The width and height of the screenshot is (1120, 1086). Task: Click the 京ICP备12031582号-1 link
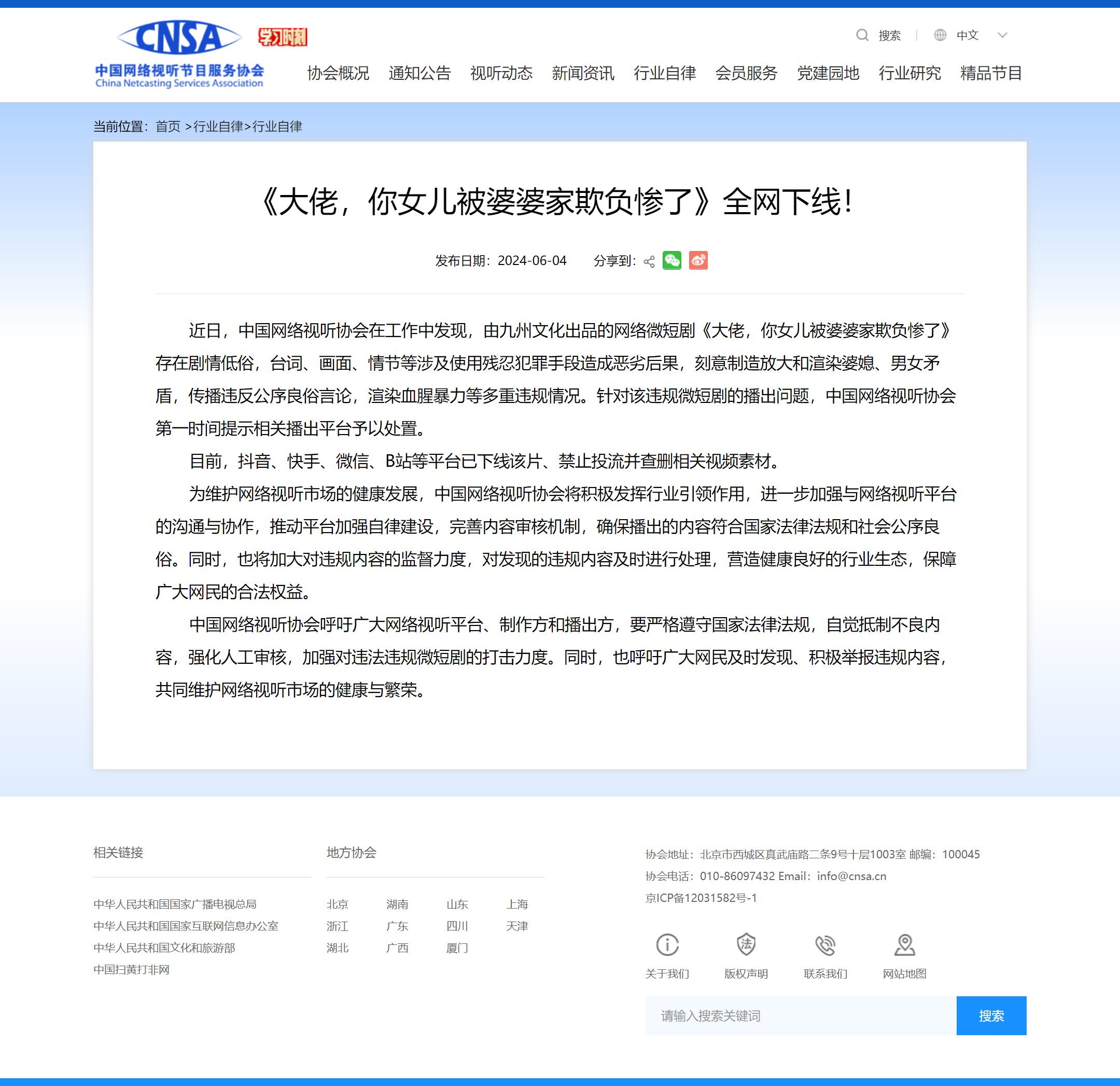coord(701,898)
